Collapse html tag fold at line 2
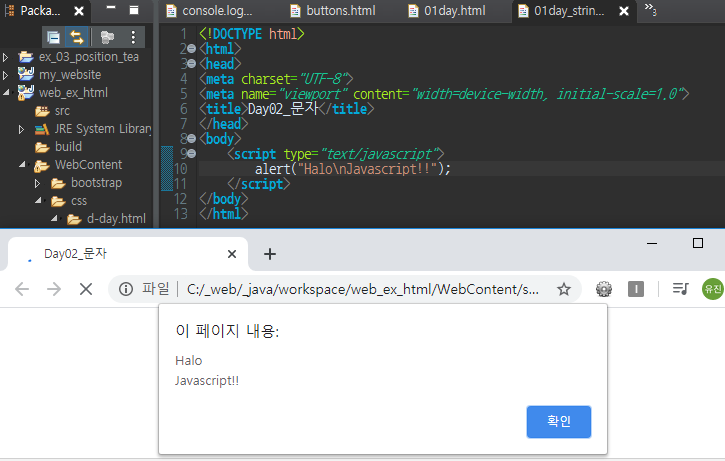The image size is (725, 461). [191, 49]
